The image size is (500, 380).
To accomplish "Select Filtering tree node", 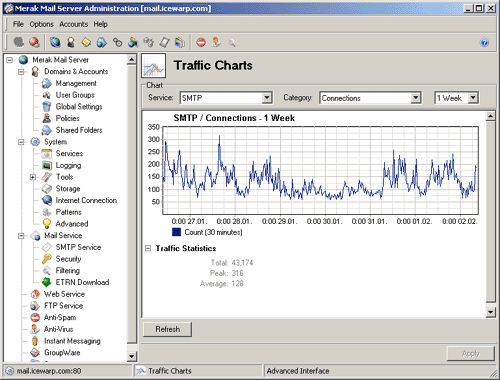I will tap(68, 271).
